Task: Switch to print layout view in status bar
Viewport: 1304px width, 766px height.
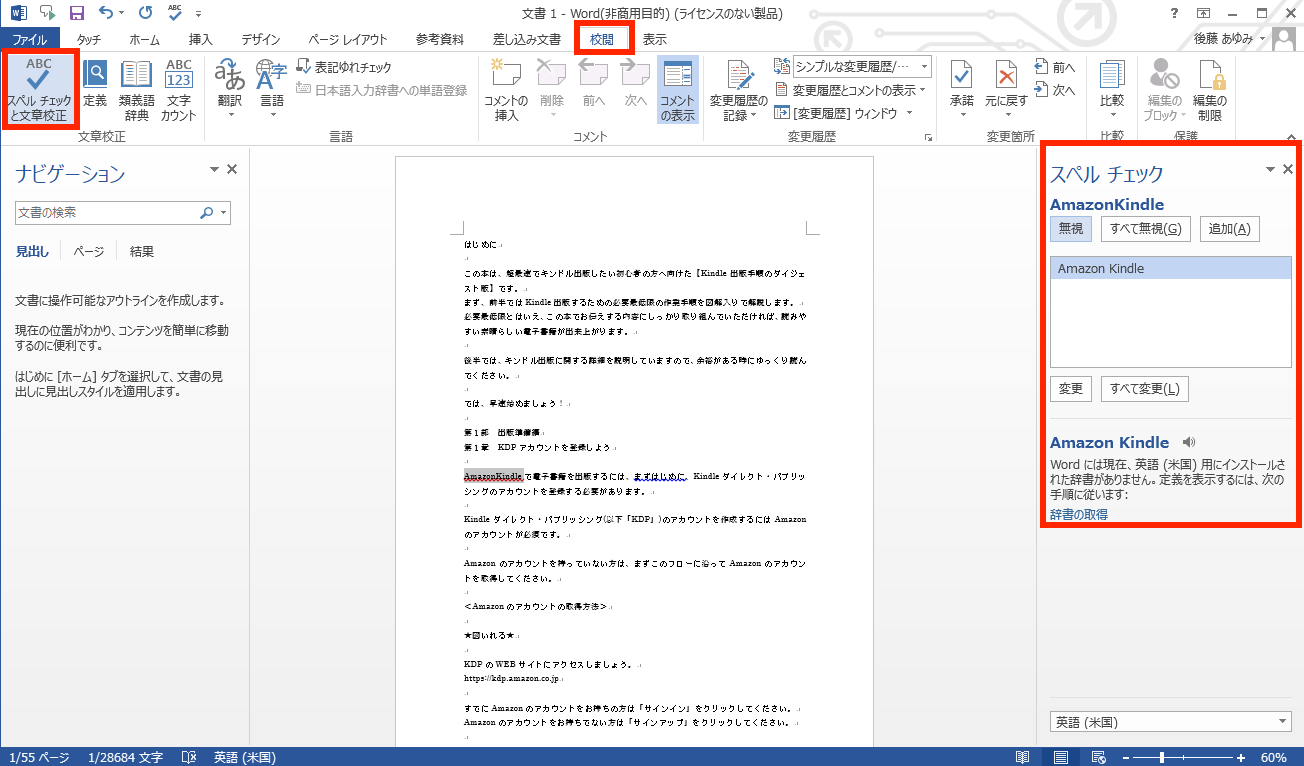Action: coord(1061,757)
